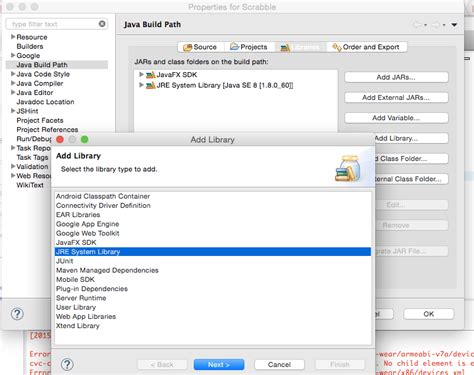This screenshot has height=375, width=474.
Task: Open WikiText properties page
Action: (x=30, y=185)
